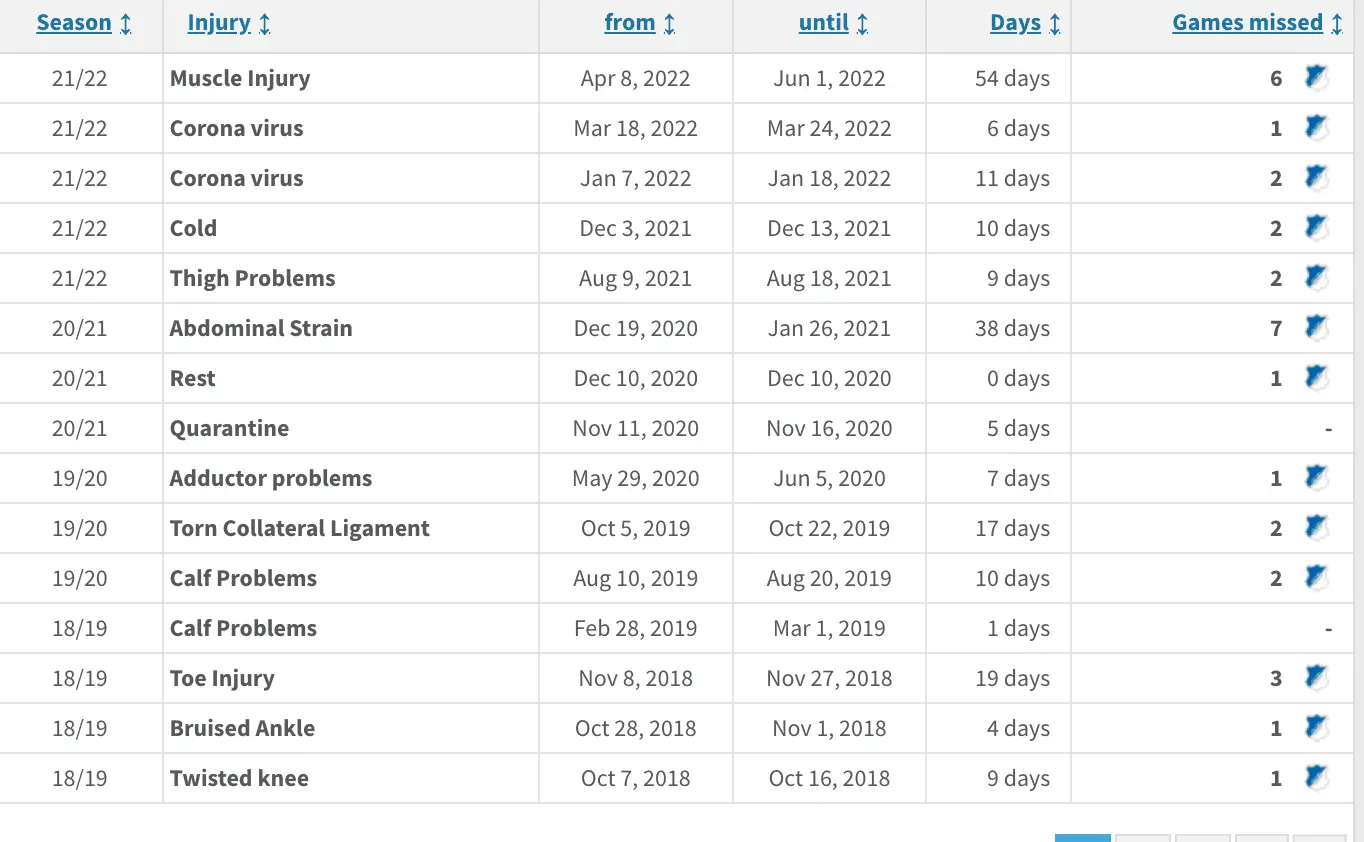Click the club crest in the Cold row
Image resolution: width=1364 pixels, height=842 pixels.
(1316, 228)
